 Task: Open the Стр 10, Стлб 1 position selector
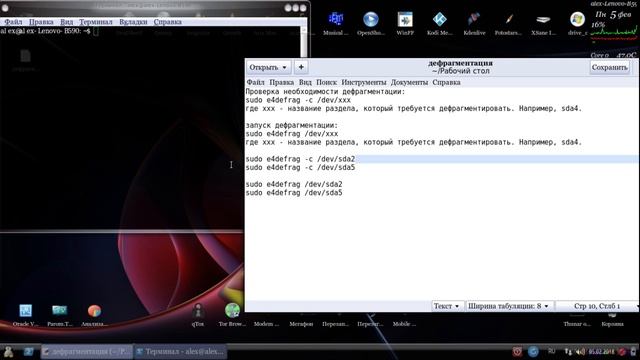point(597,306)
